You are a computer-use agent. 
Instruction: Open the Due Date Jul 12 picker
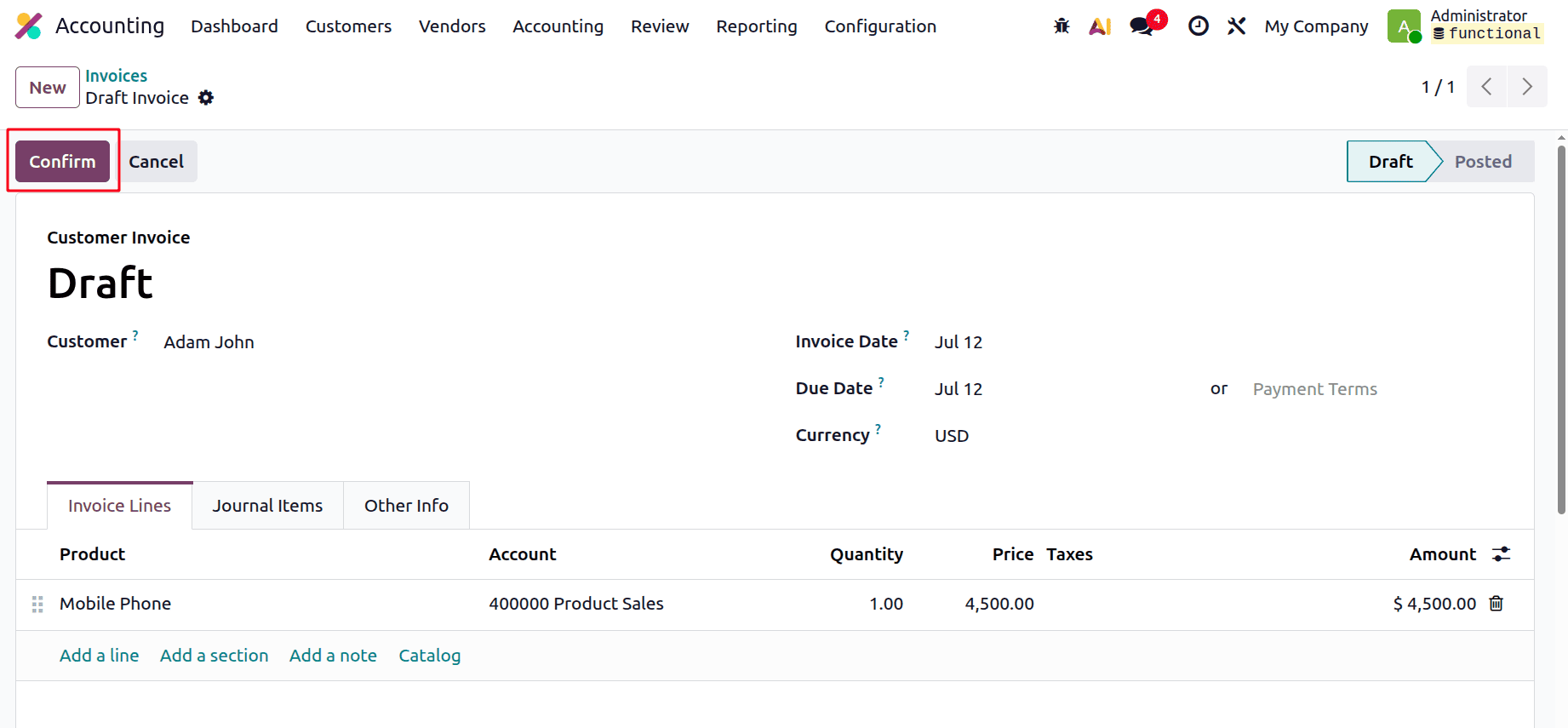(959, 389)
